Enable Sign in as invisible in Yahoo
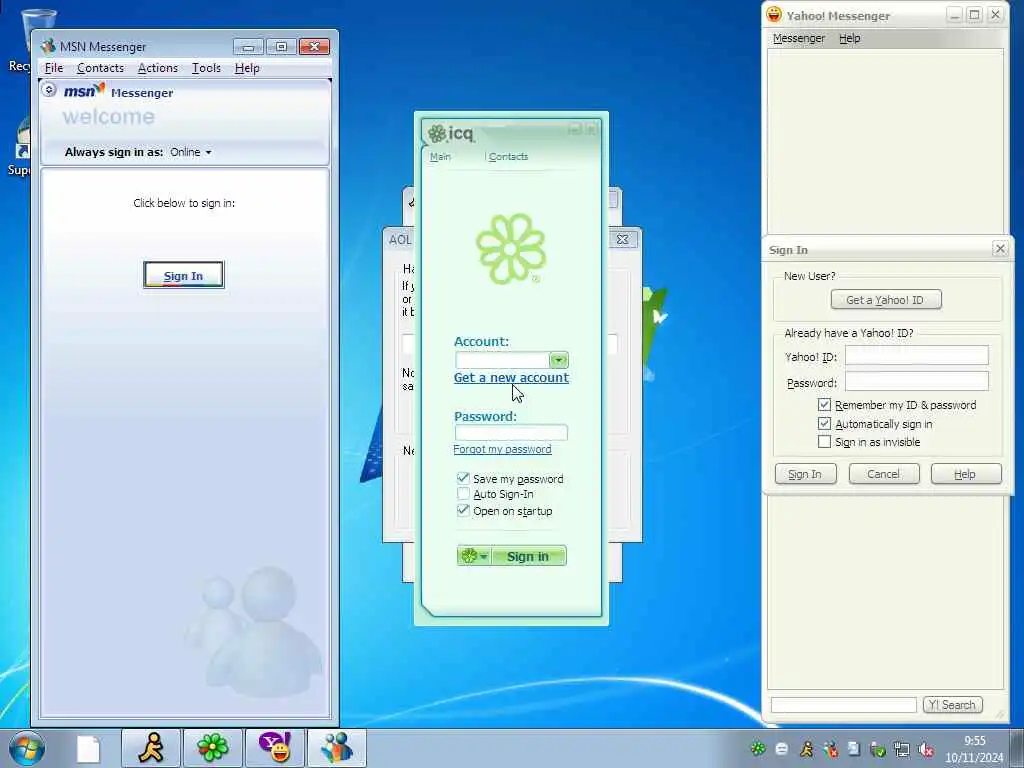The image size is (1024, 768). click(824, 441)
